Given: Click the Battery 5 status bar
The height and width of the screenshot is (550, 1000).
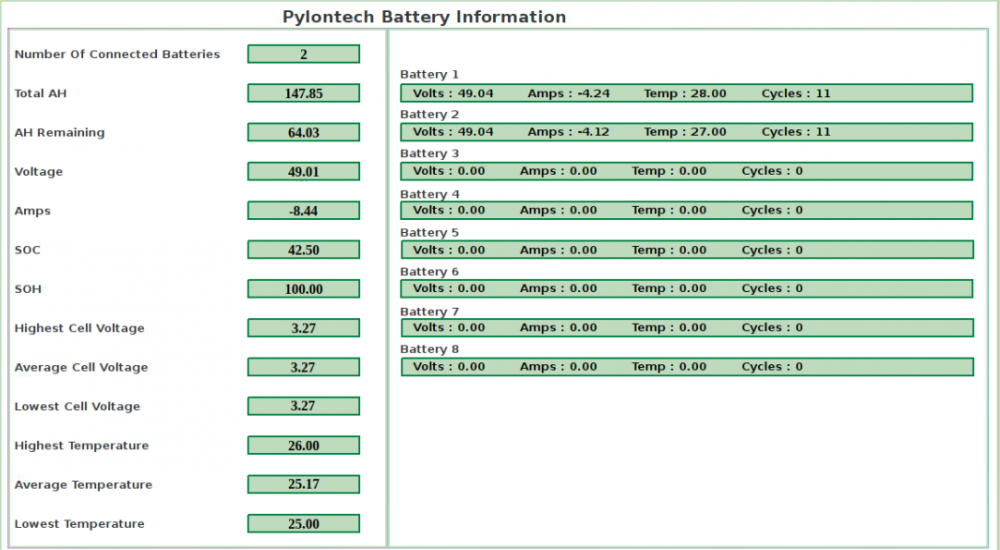Looking at the screenshot, I should (687, 249).
